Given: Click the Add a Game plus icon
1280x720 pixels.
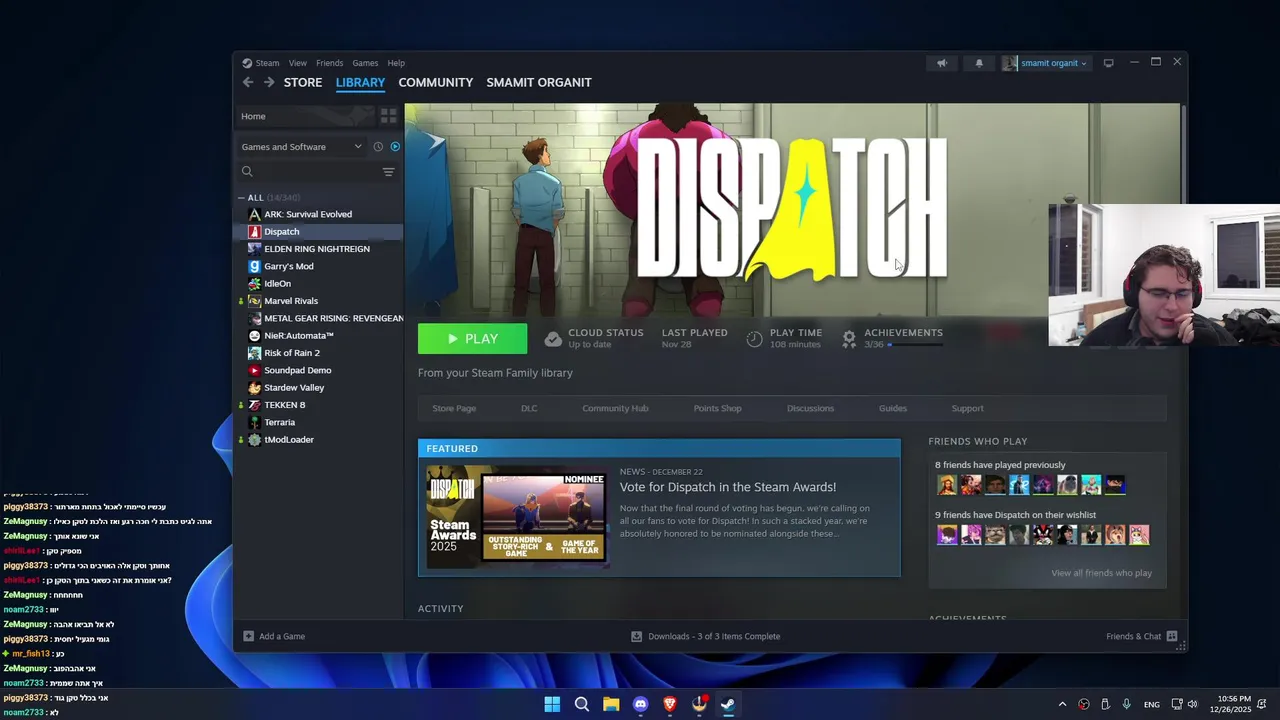Looking at the screenshot, I should click(x=249, y=636).
